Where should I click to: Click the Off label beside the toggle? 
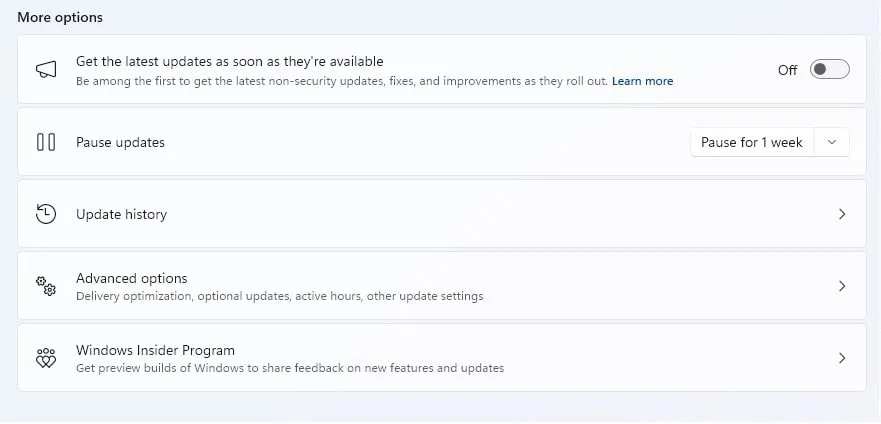(787, 70)
